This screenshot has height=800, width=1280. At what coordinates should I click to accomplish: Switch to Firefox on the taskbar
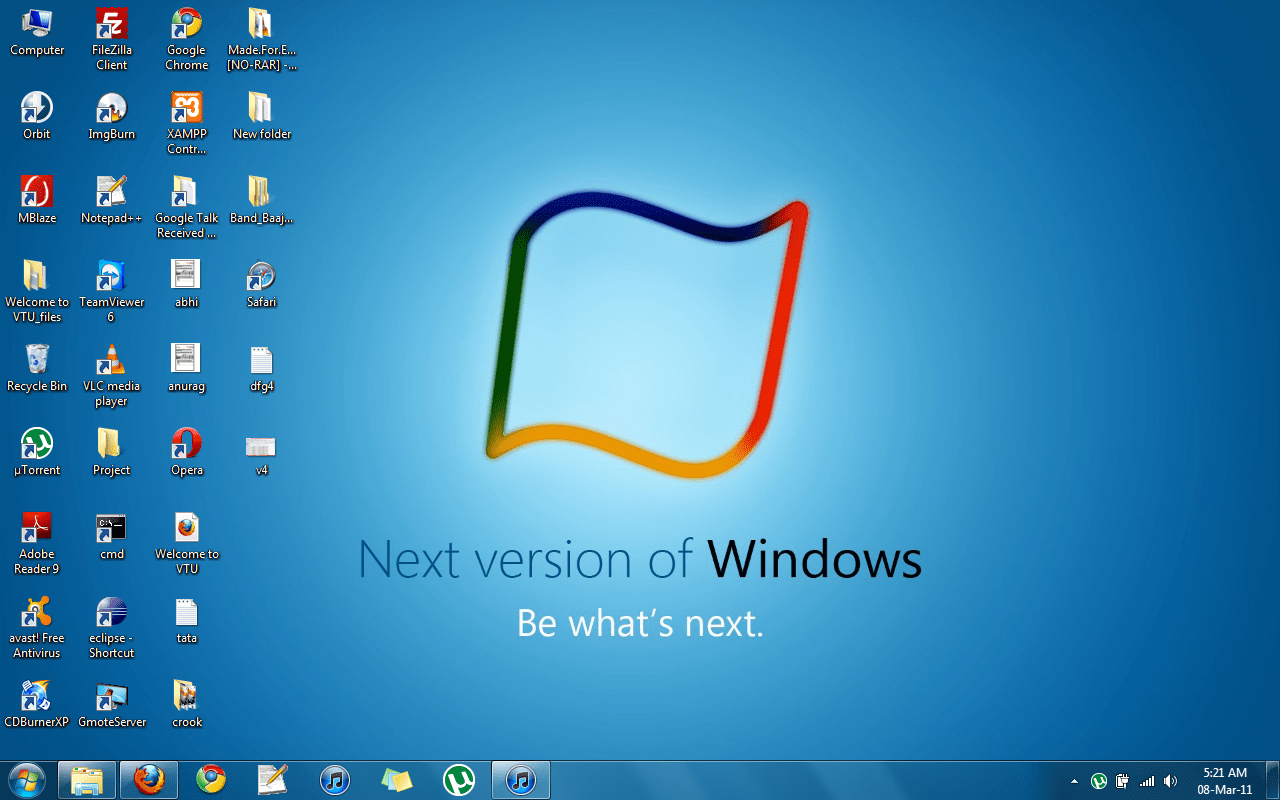[149, 779]
